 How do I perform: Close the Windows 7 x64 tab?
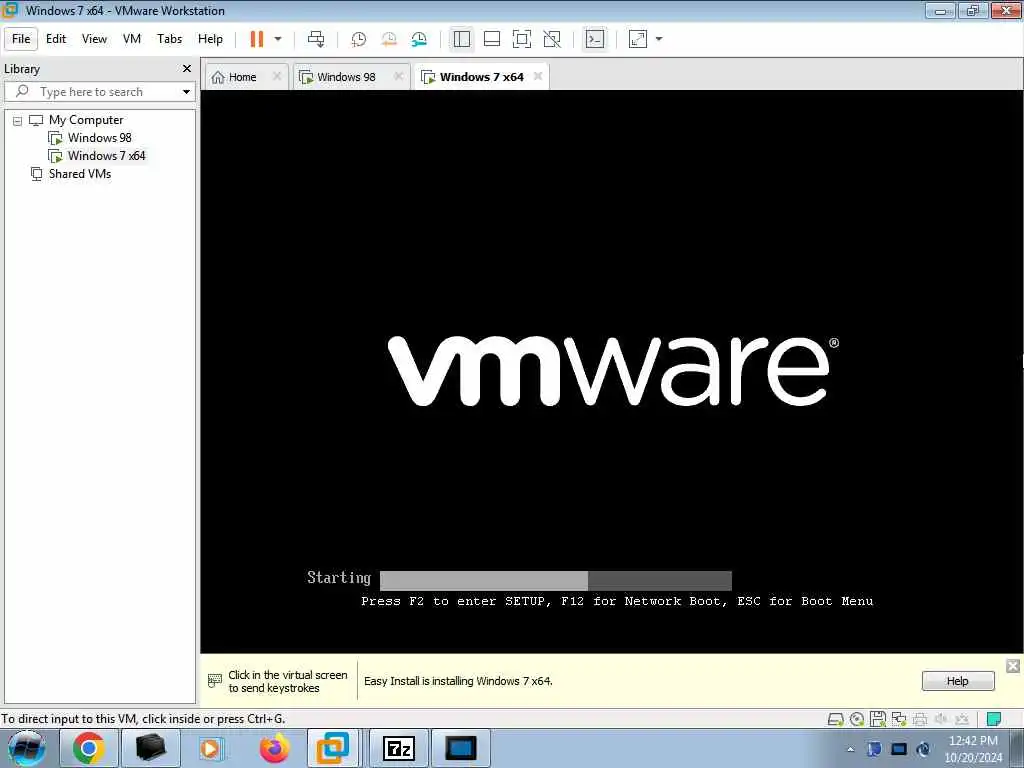(x=537, y=76)
